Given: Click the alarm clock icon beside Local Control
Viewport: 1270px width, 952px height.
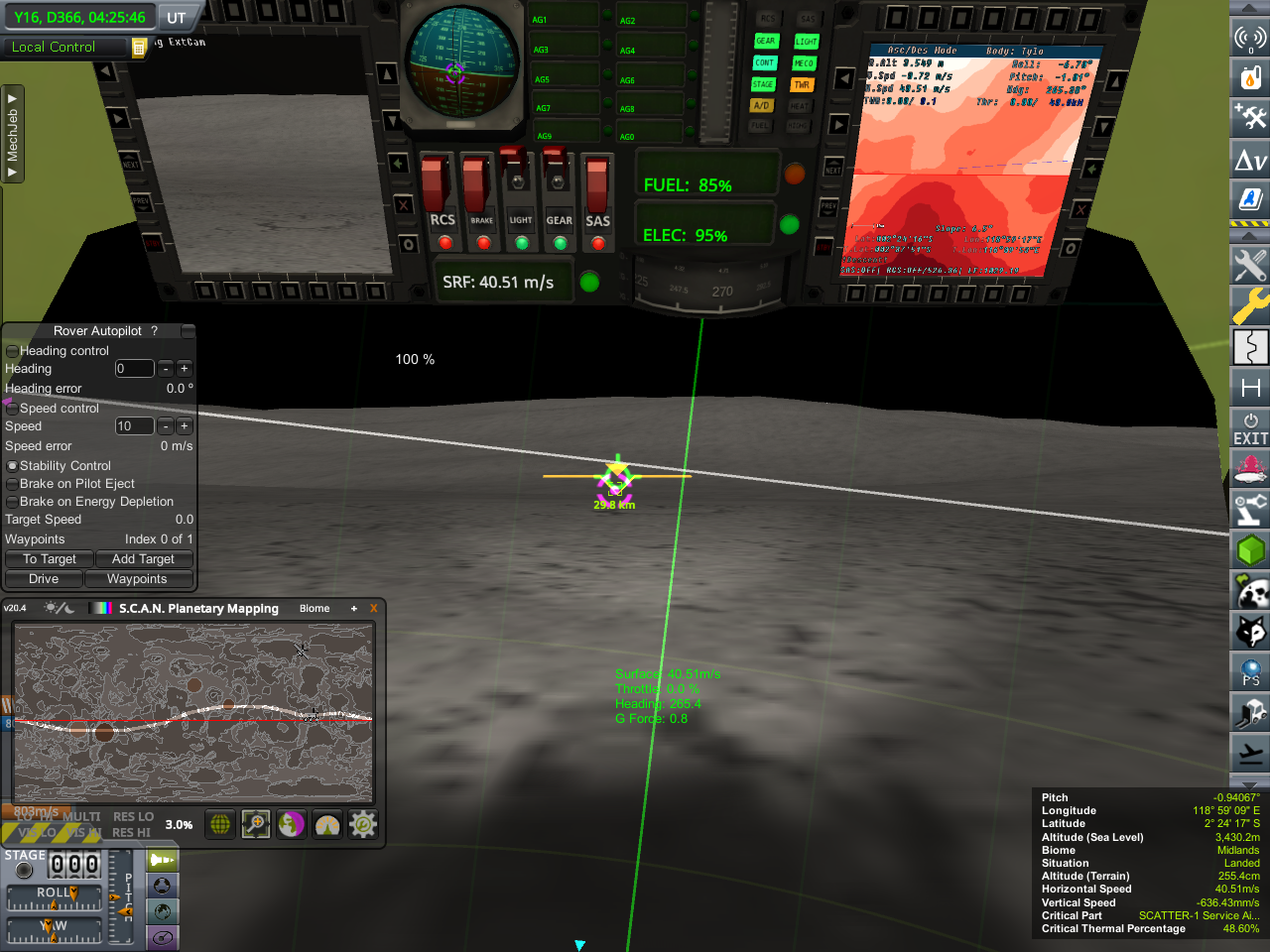Looking at the screenshot, I should click(x=140, y=47).
